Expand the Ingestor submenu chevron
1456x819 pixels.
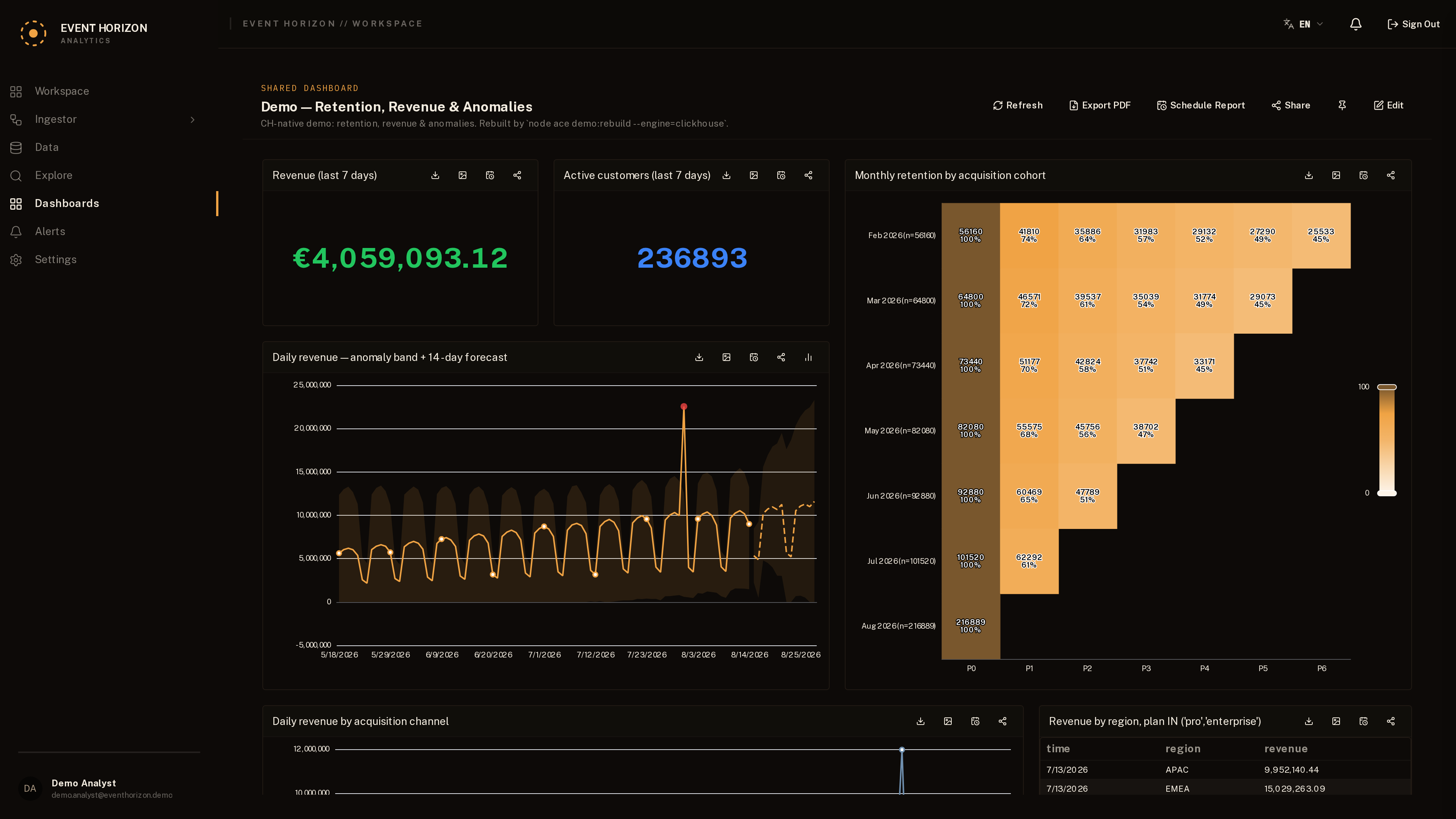coord(193,119)
